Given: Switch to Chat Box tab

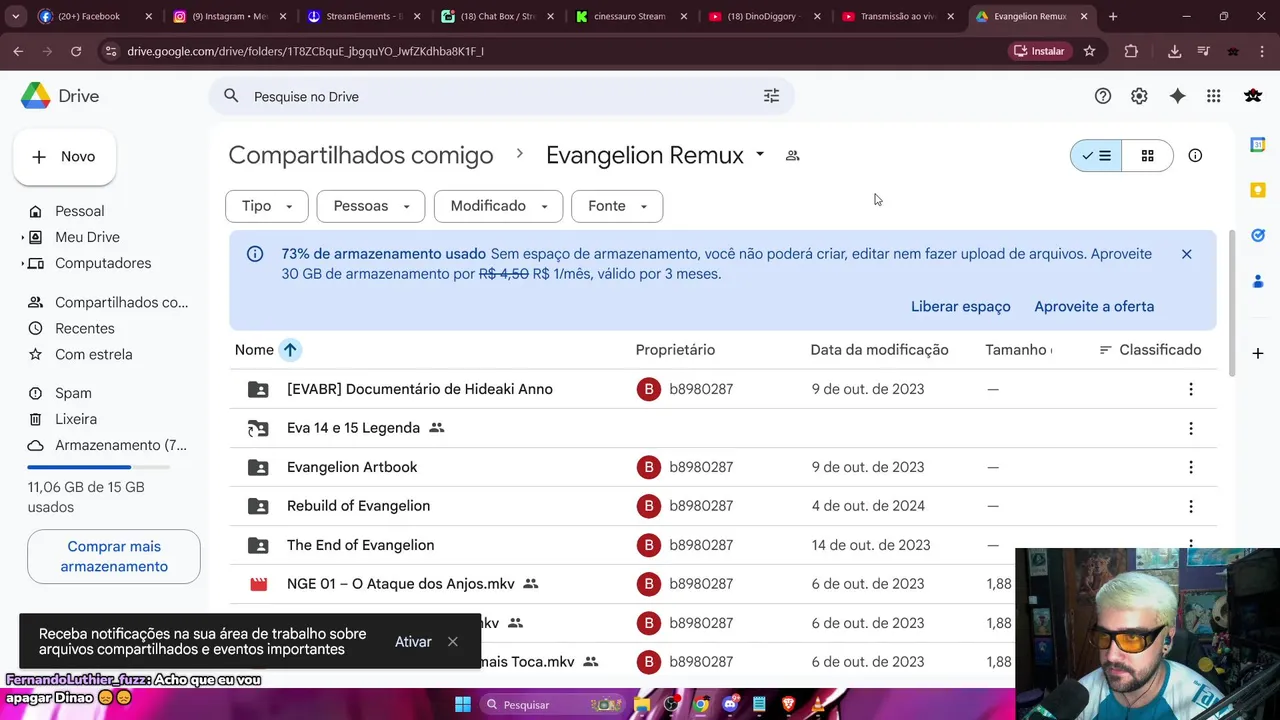Looking at the screenshot, I should [x=497, y=16].
